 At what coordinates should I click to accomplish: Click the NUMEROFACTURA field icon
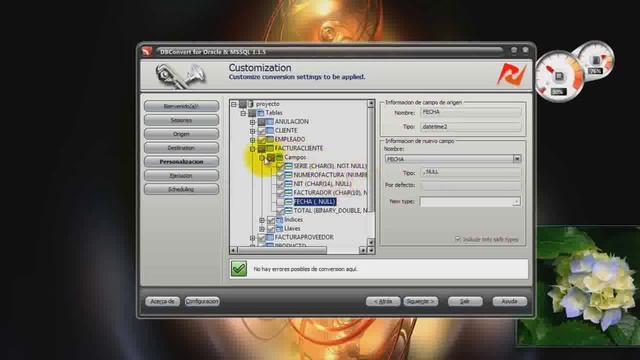point(289,175)
